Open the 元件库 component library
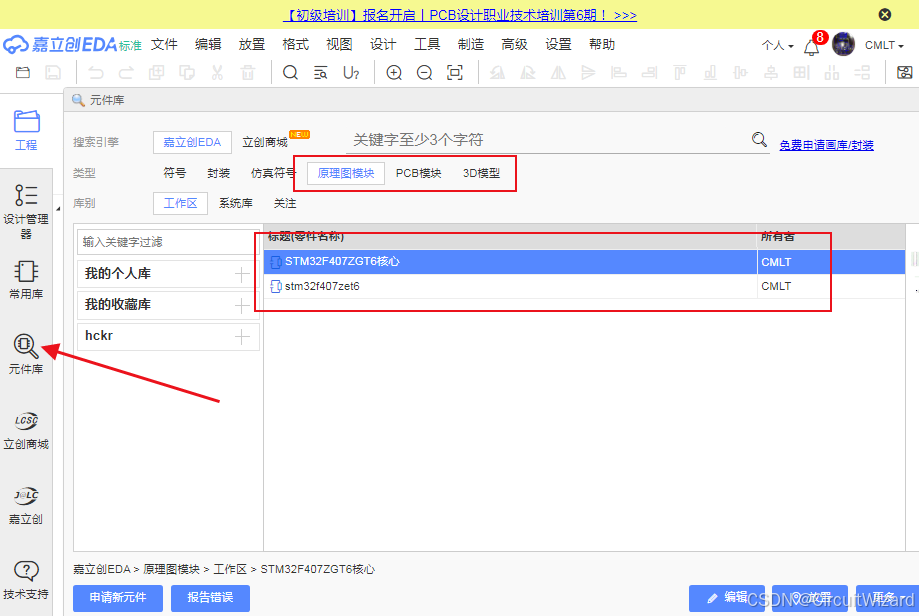The width and height of the screenshot is (919, 616). click(26, 354)
